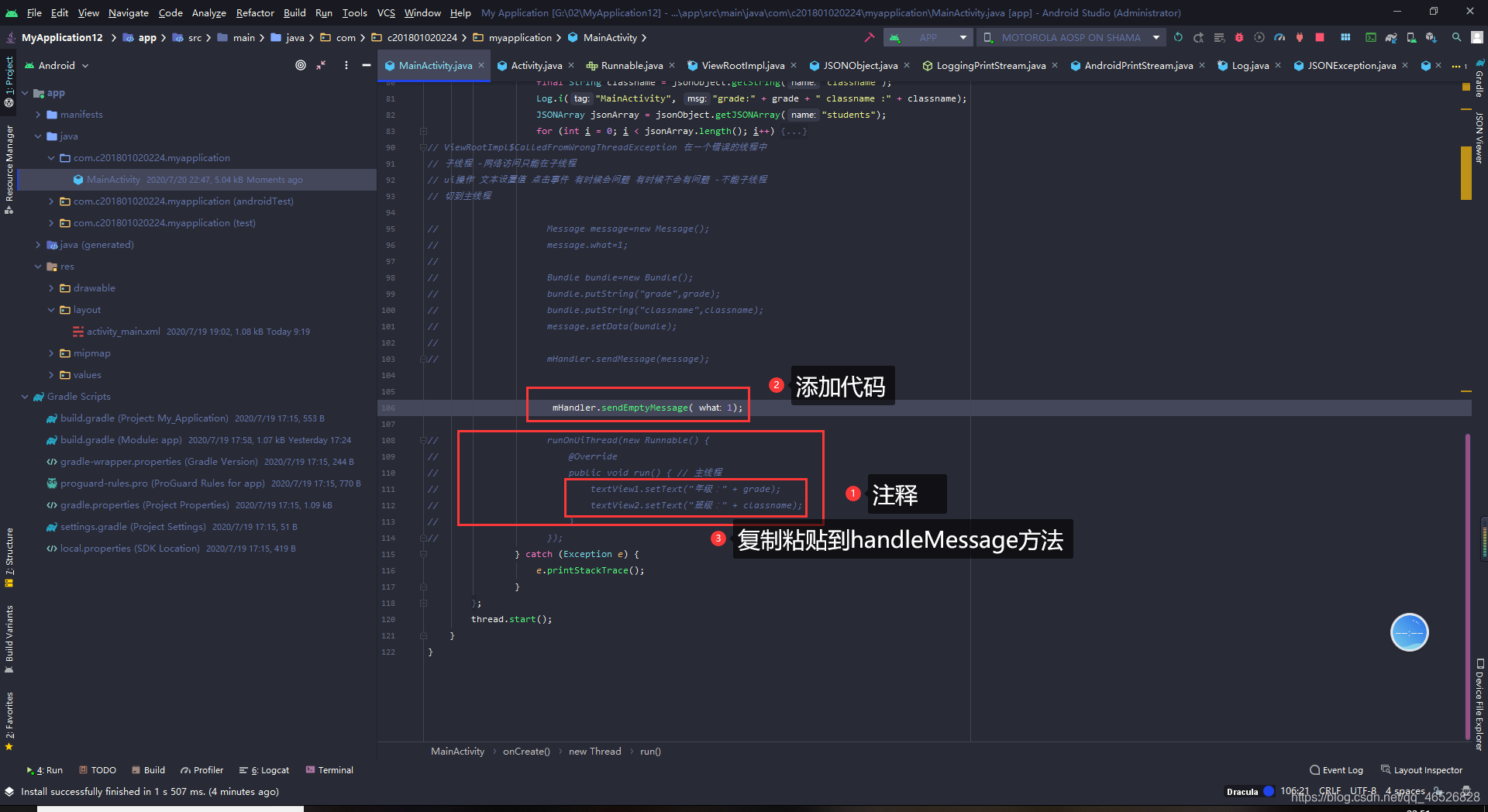Viewport: 1488px width, 812px height.
Task: Open the MOTOROLA AOSP ON SHAMA device dropdown
Action: pyautogui.click(x=1072, y=37)
